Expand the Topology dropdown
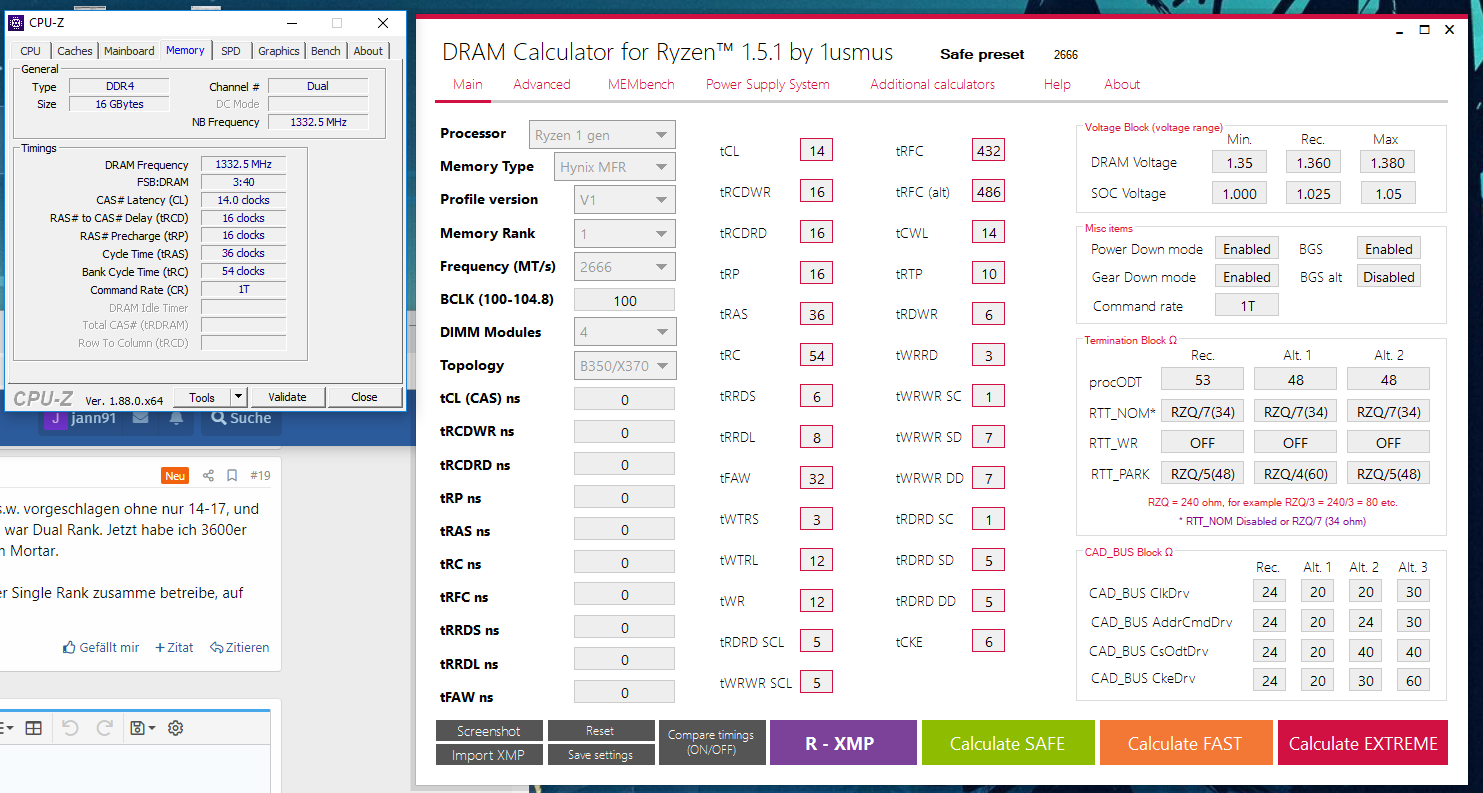 click(x=626, y=366)
